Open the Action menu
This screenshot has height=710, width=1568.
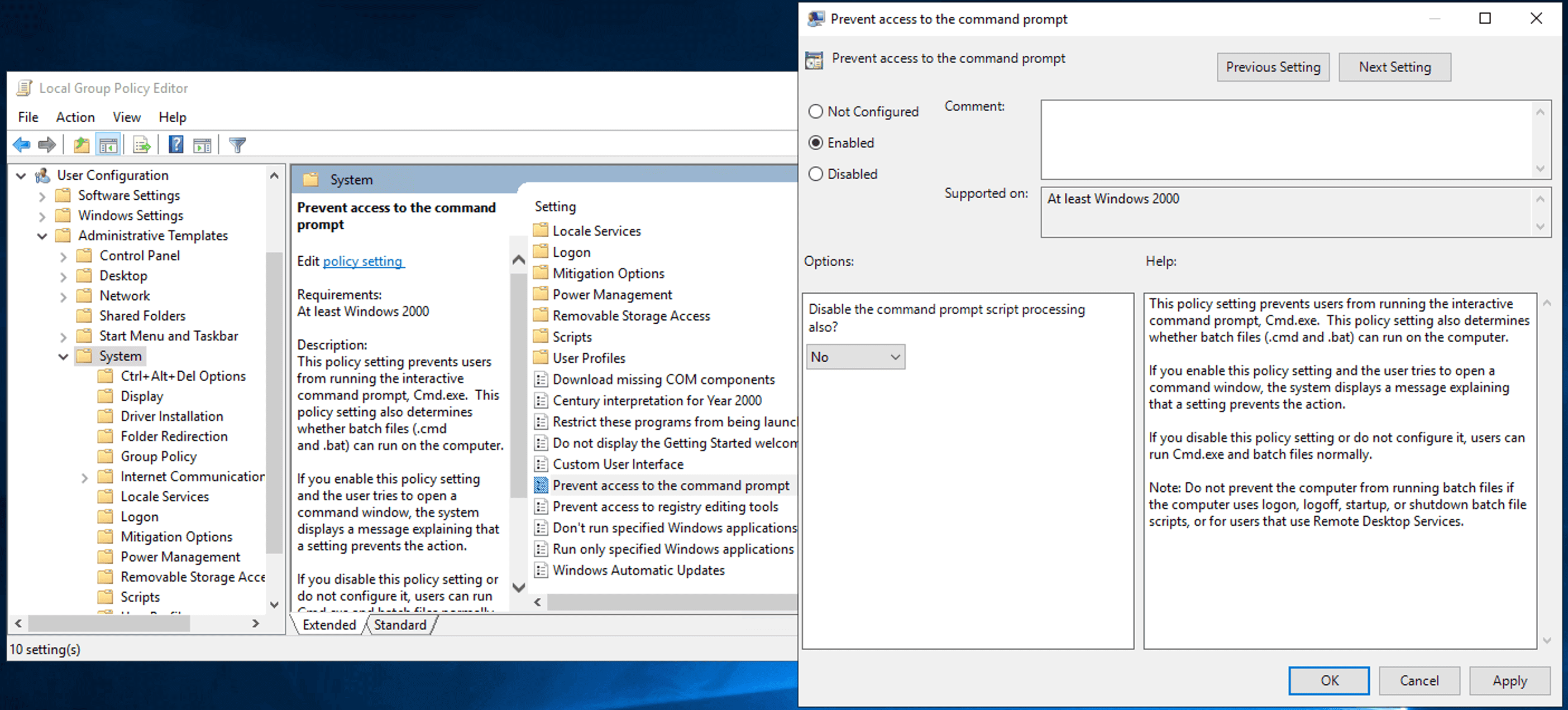pyautogui.click(x=75, y=117)
